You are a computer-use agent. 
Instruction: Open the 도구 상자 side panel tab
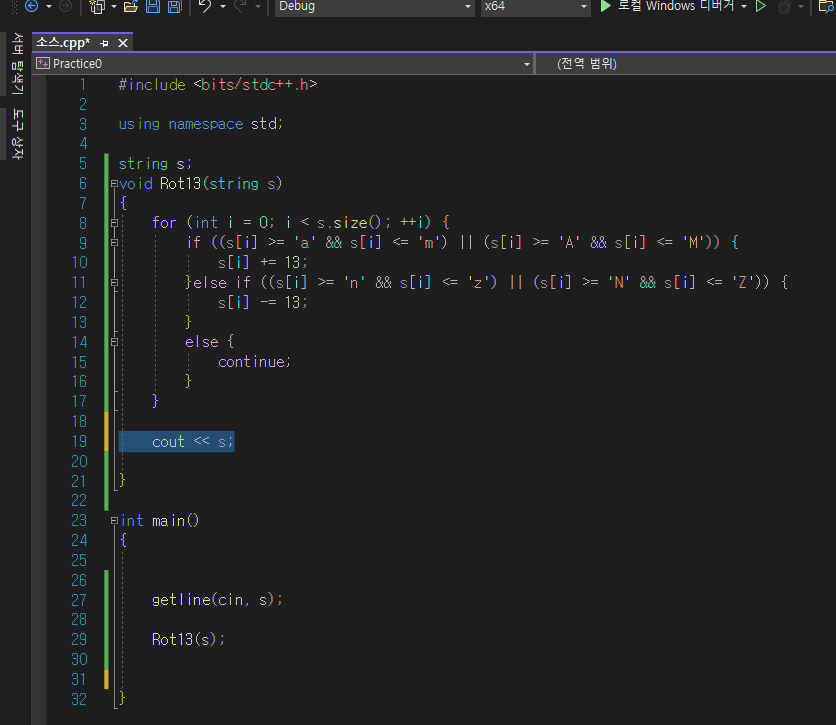coord(17,133)
